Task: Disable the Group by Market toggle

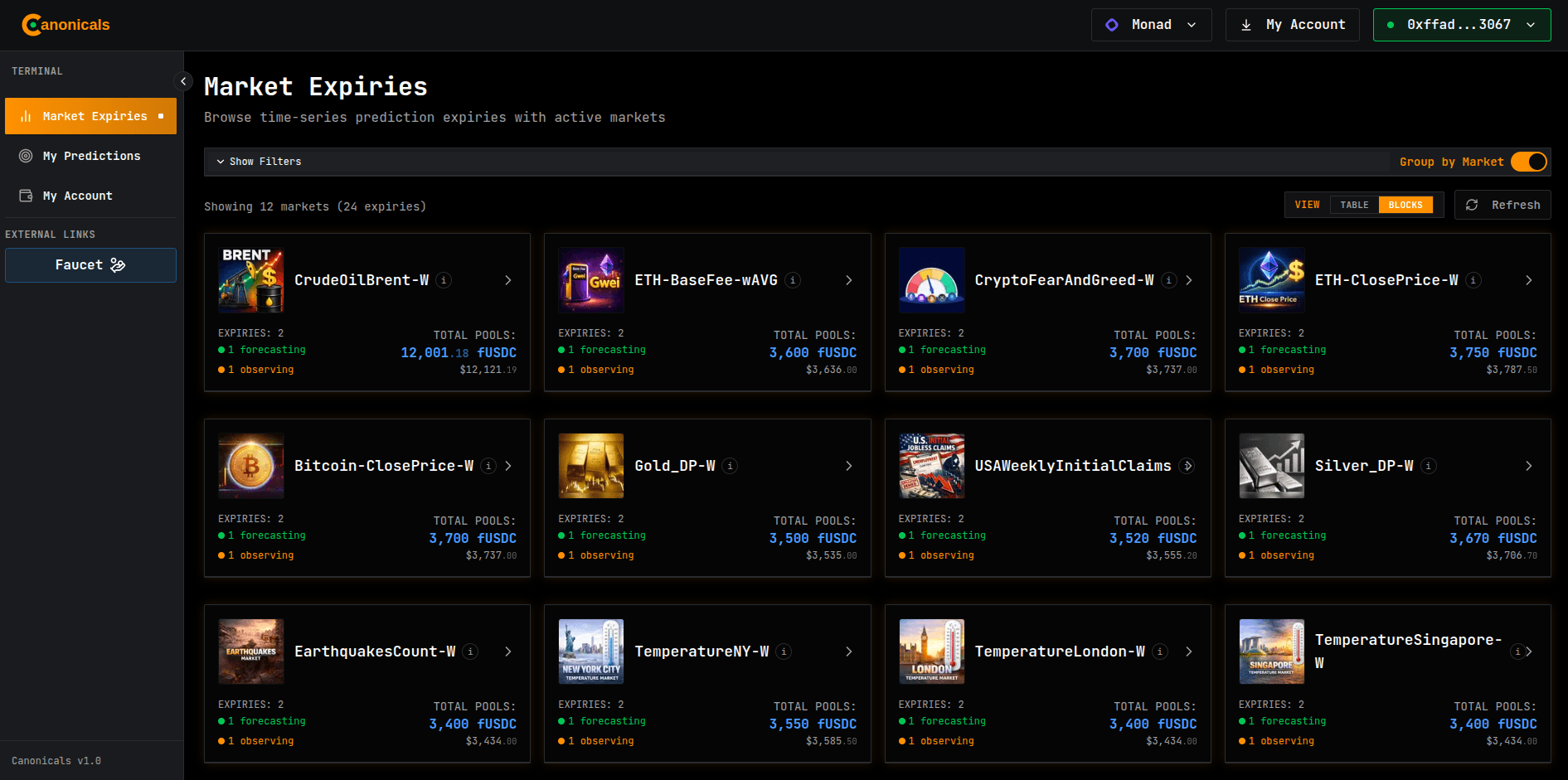Action: click(1528, 162)
